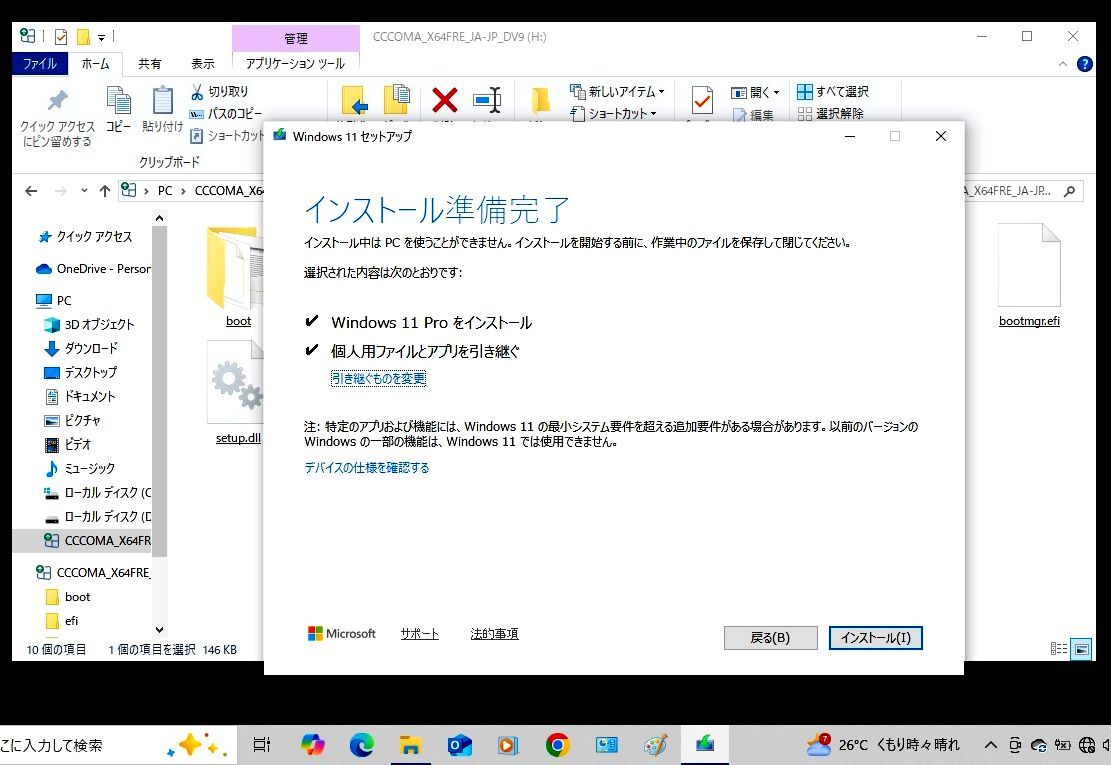Click the Back (戻る) button
The width and height of the screenshot is (1111, 765).
tap(770, 638)
